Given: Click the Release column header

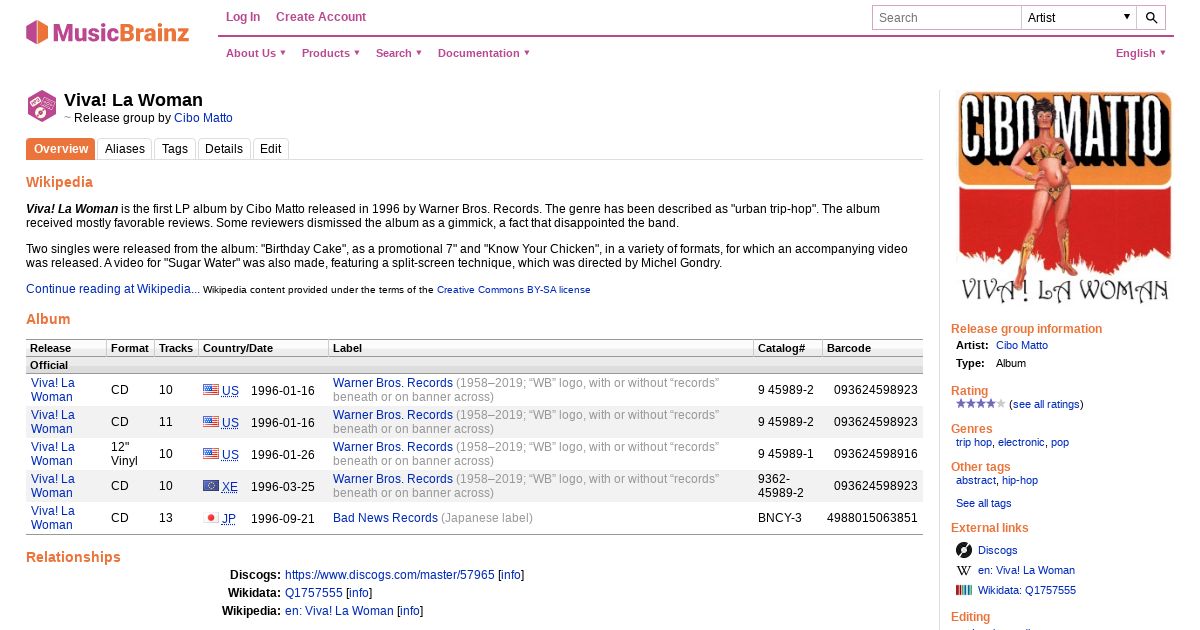Looking at the screenshot, I should [x=66, y=348].
